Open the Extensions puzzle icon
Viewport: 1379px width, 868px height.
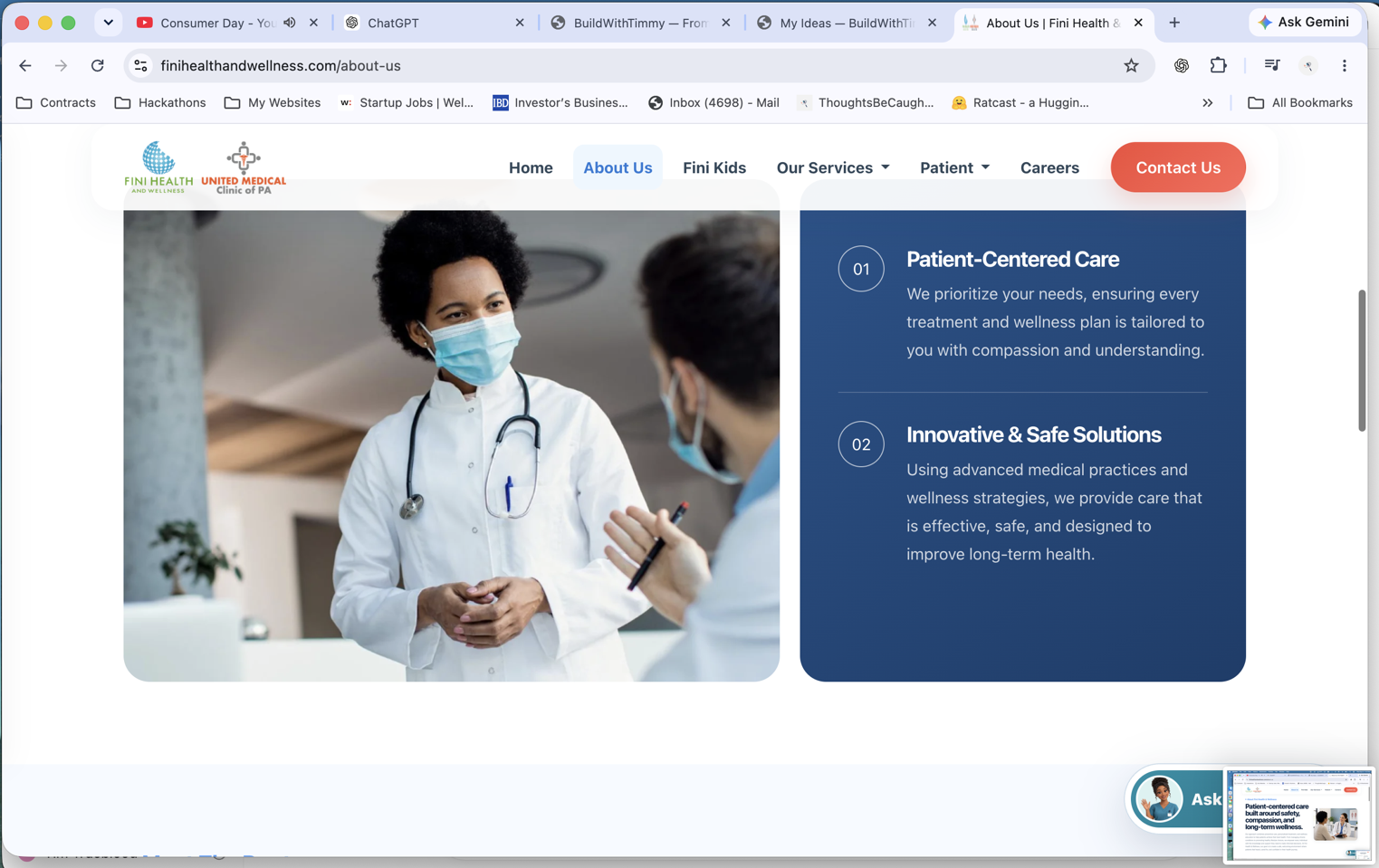point(1218,65)
